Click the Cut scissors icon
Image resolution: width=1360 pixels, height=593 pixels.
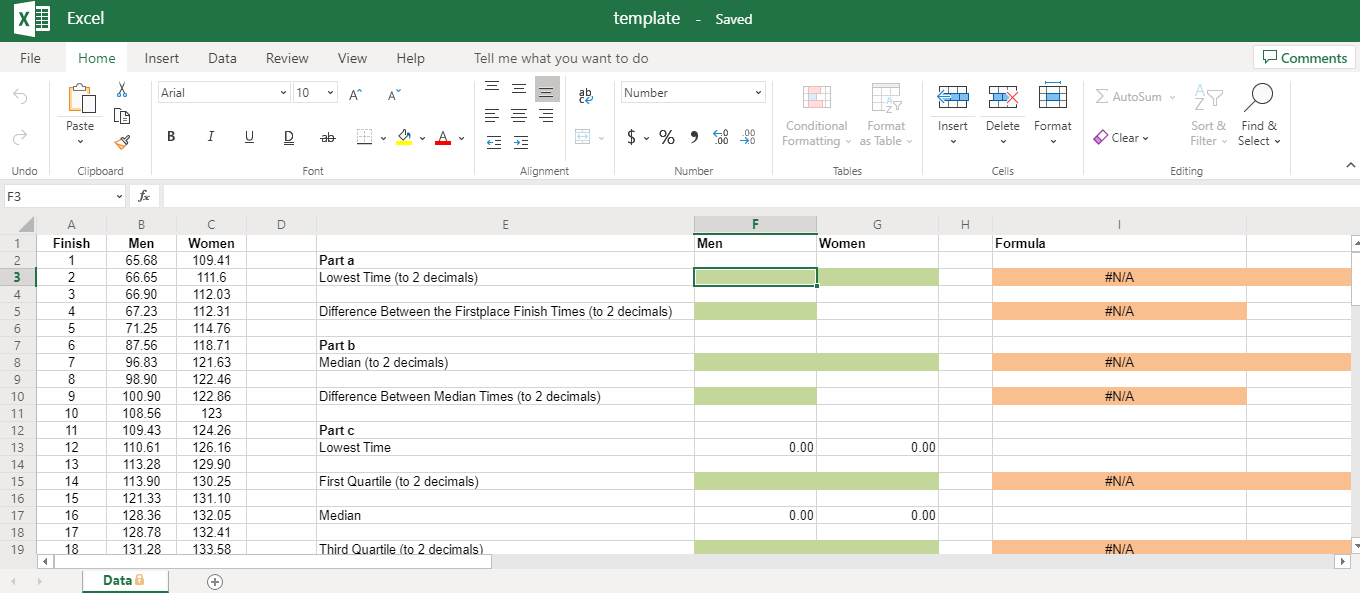pos(122,90)
